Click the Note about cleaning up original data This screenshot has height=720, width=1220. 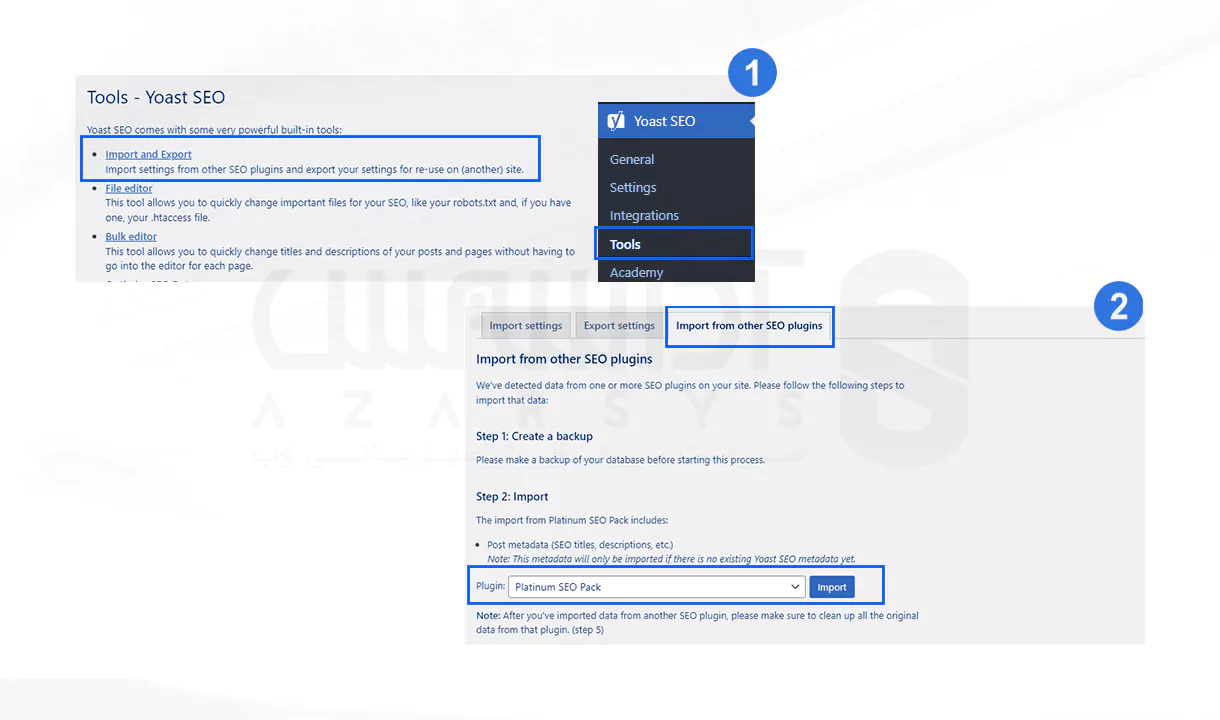pos(697,623)
